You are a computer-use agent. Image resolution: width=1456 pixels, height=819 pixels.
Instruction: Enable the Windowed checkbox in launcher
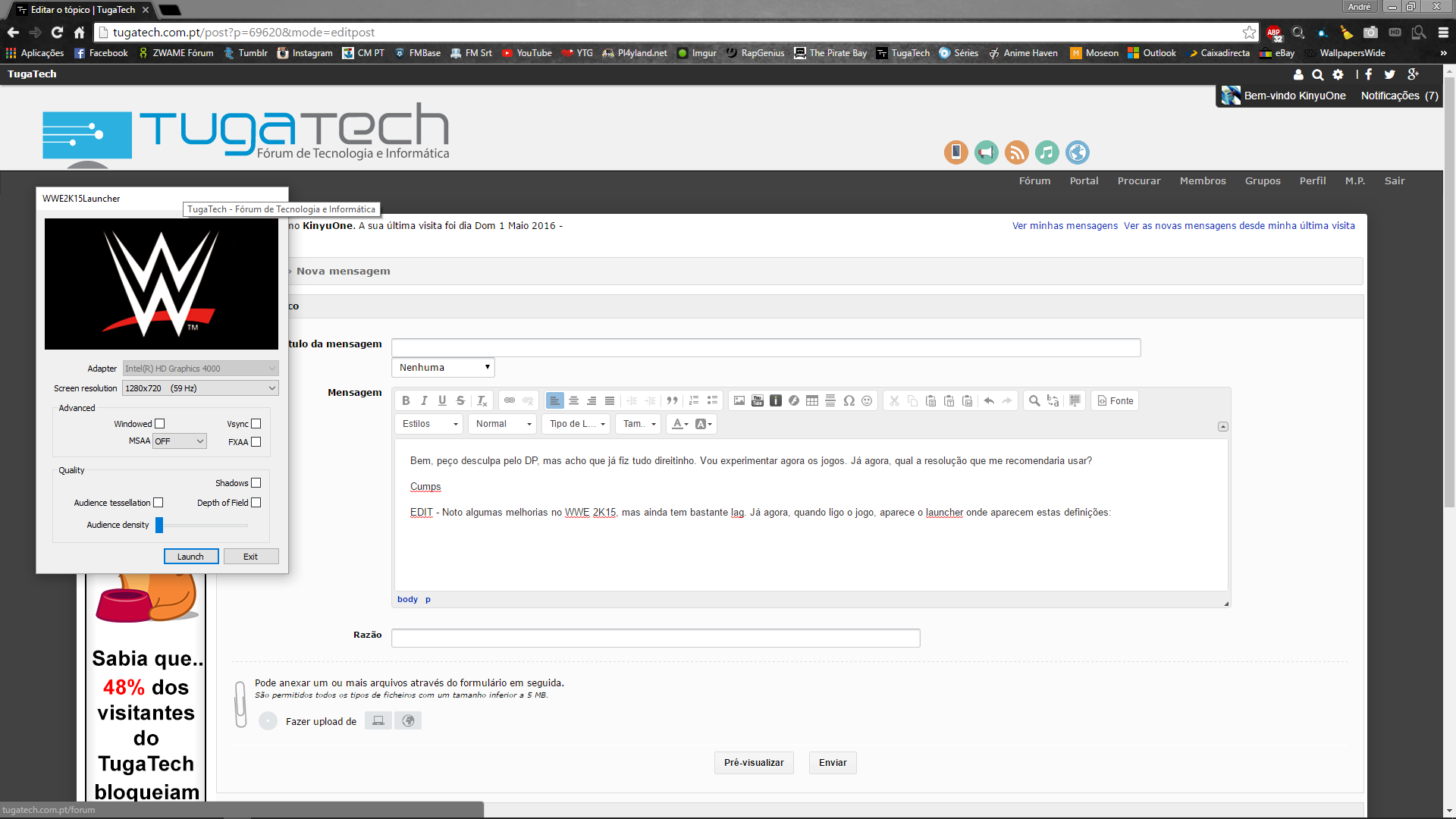click(160, 424)
